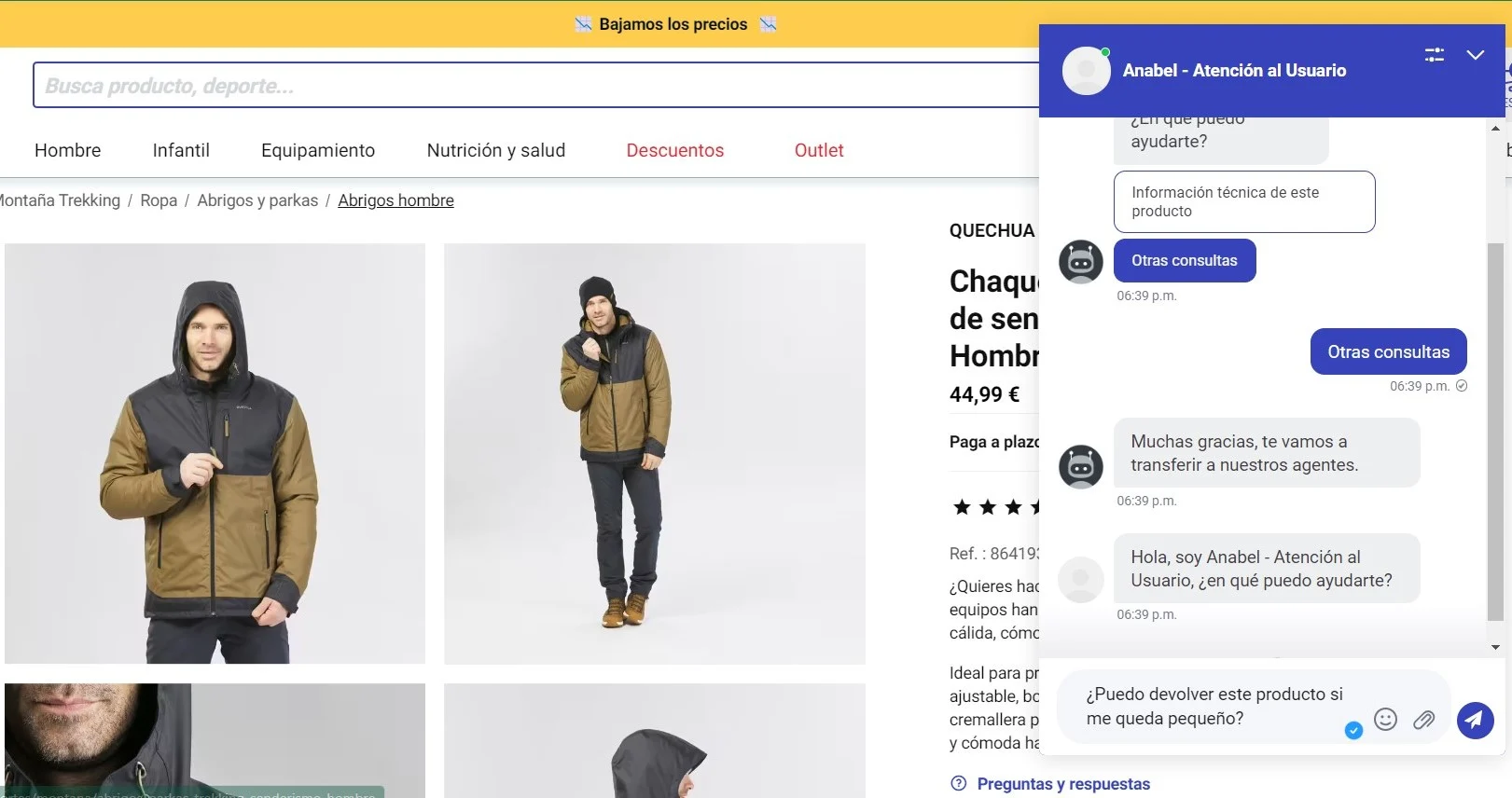
Task: Open the close-up face and collar photo
Action: (x=215, y=740)
